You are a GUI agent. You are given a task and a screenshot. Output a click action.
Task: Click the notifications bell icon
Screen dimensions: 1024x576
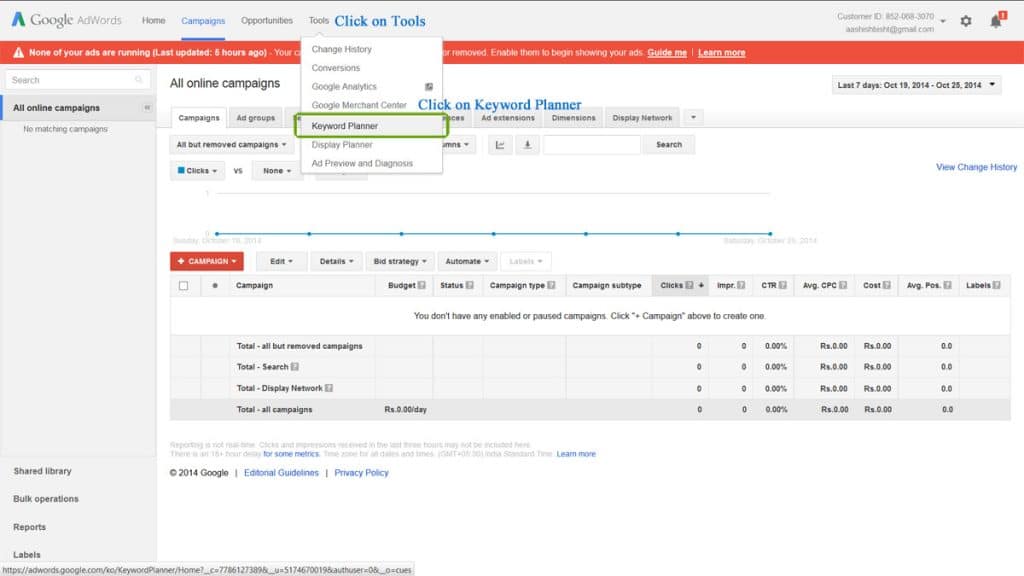995,20
